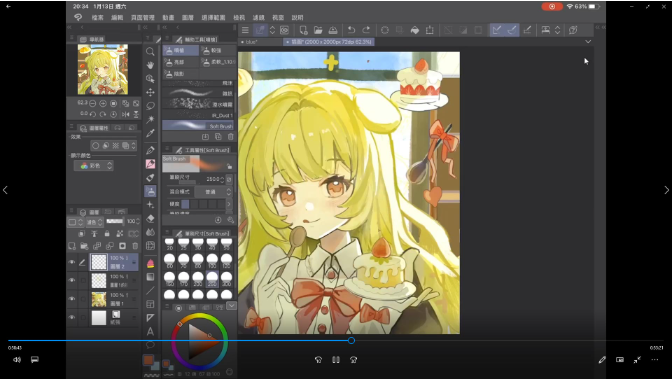Select the first airbrush sub tool group
The image size is (672, 379).
tap(180, 51)
